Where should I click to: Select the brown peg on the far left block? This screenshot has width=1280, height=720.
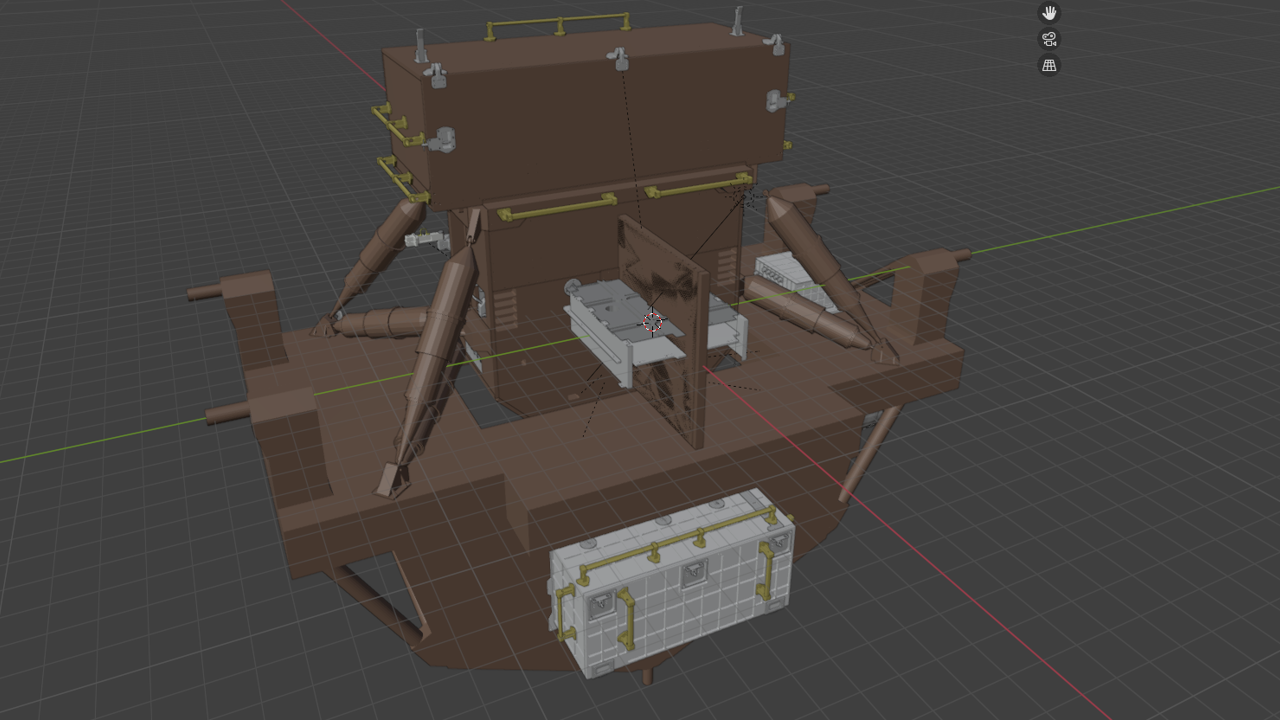coord(204,293)
